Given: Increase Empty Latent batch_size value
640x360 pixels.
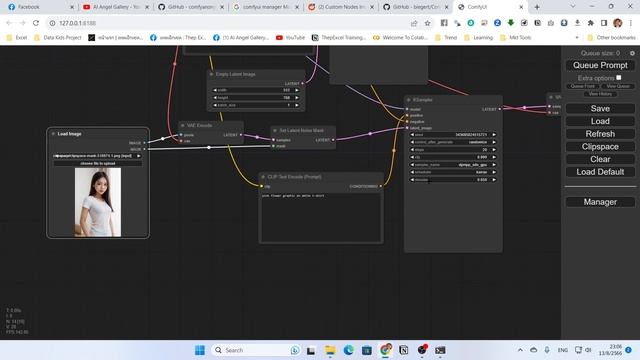Looking at the screenshot, I should point(297,105).
